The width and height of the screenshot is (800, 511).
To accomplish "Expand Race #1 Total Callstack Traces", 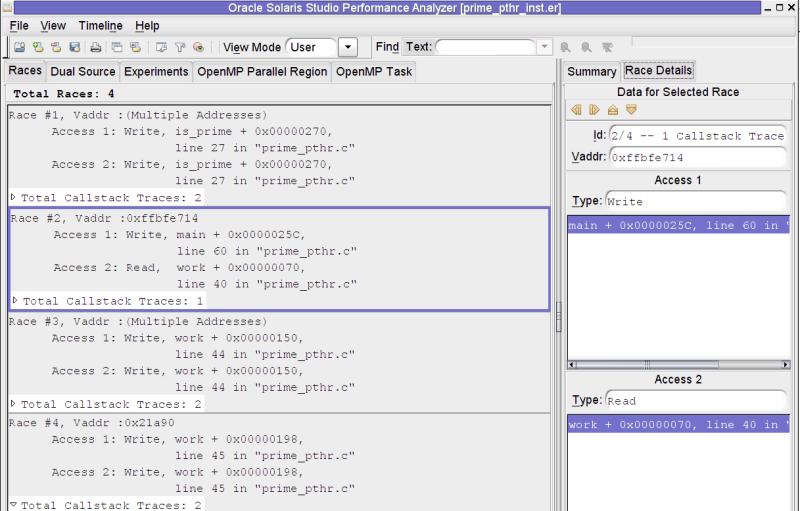I will (13, 197).
